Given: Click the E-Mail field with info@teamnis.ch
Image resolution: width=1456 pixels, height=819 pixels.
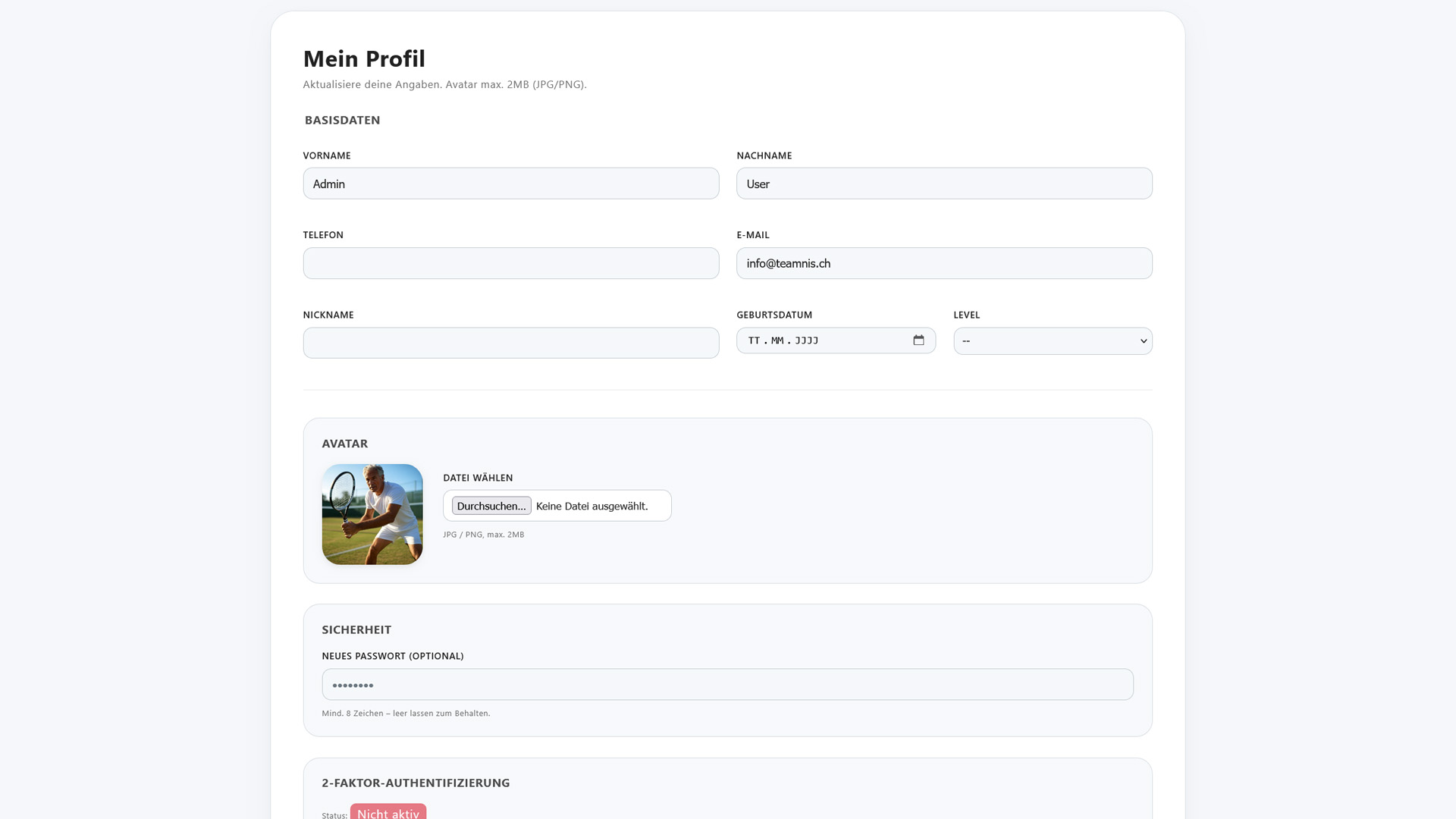Looking at the screenshot, I should click(x=943, y=263).
